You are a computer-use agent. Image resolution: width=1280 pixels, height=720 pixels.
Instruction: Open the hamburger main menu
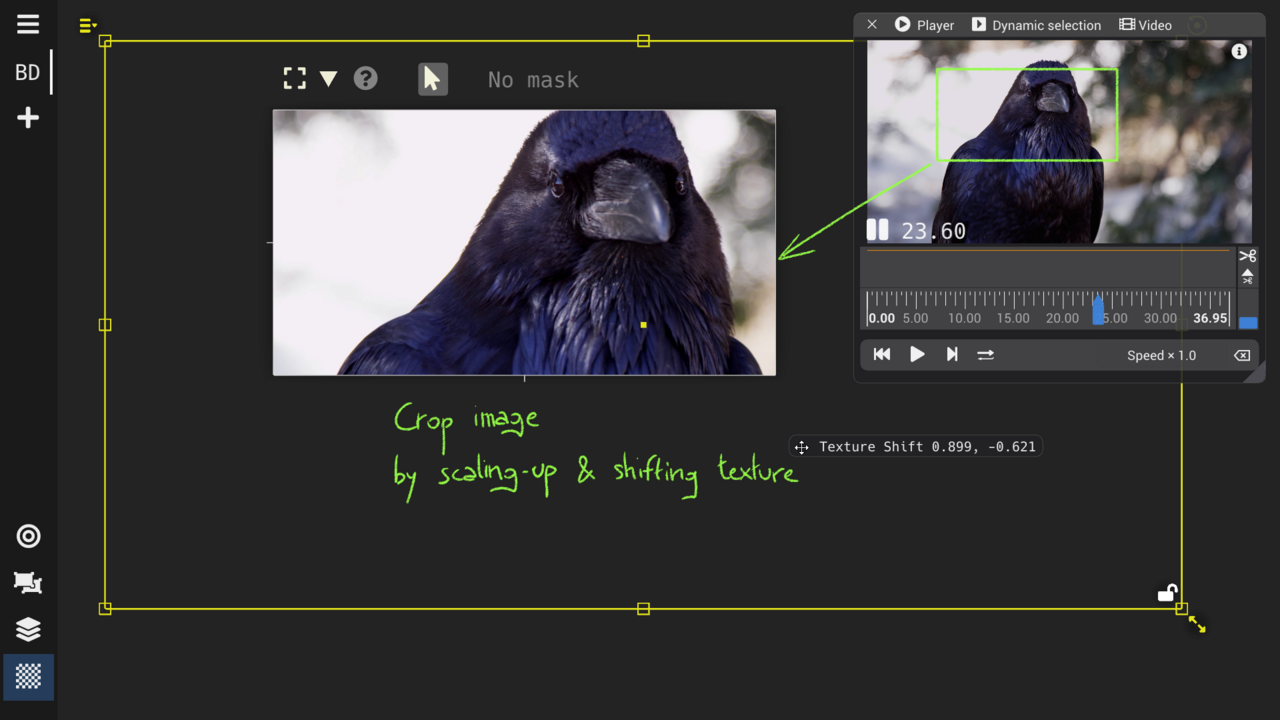(28, 25)
